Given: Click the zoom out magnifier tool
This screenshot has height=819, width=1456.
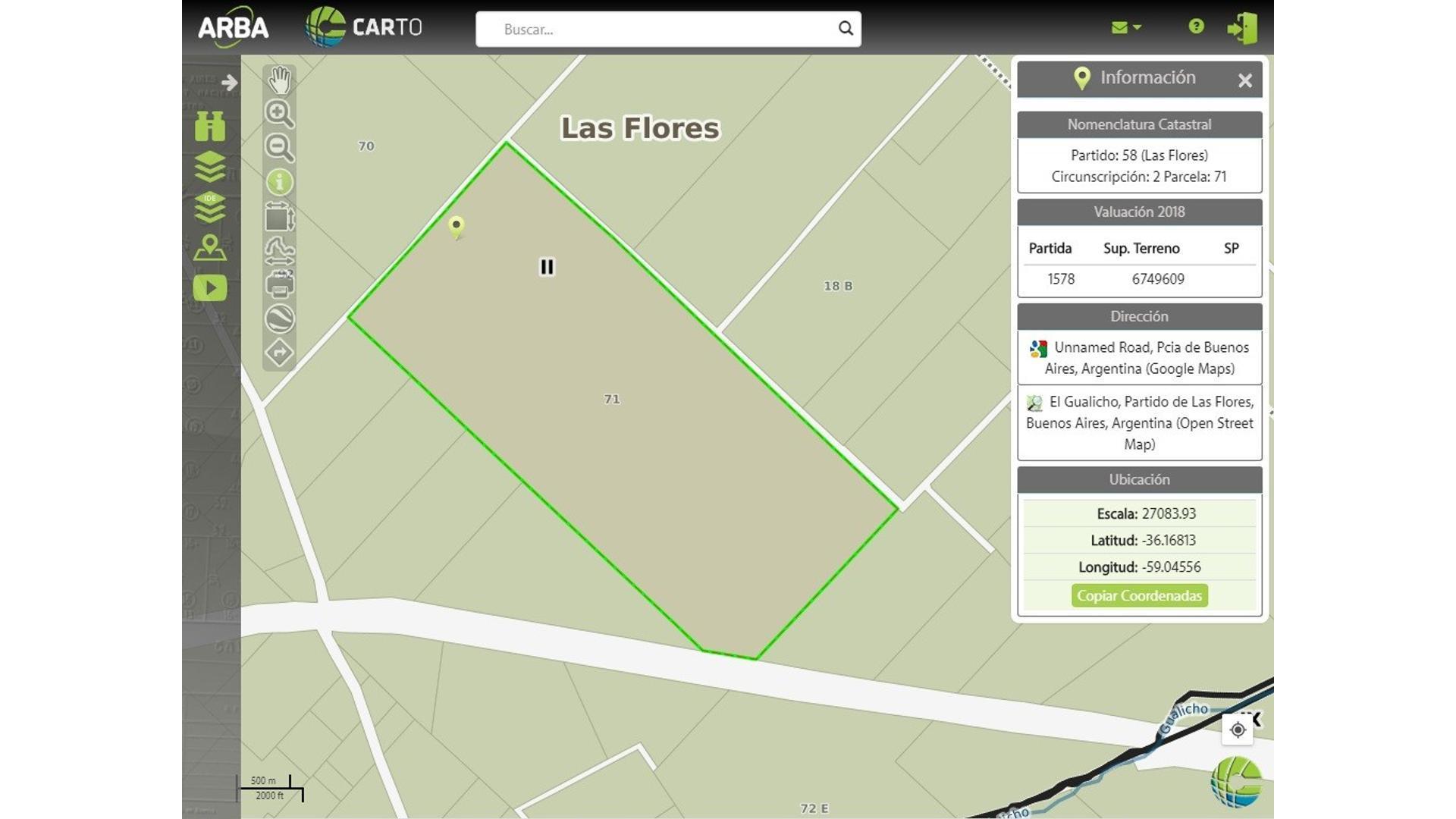Looking at the screenshot, I should coord(279,148).
